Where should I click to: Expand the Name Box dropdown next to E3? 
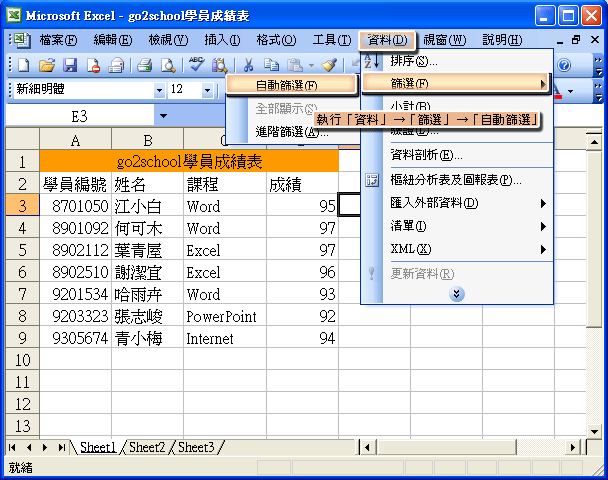[162, 116]
